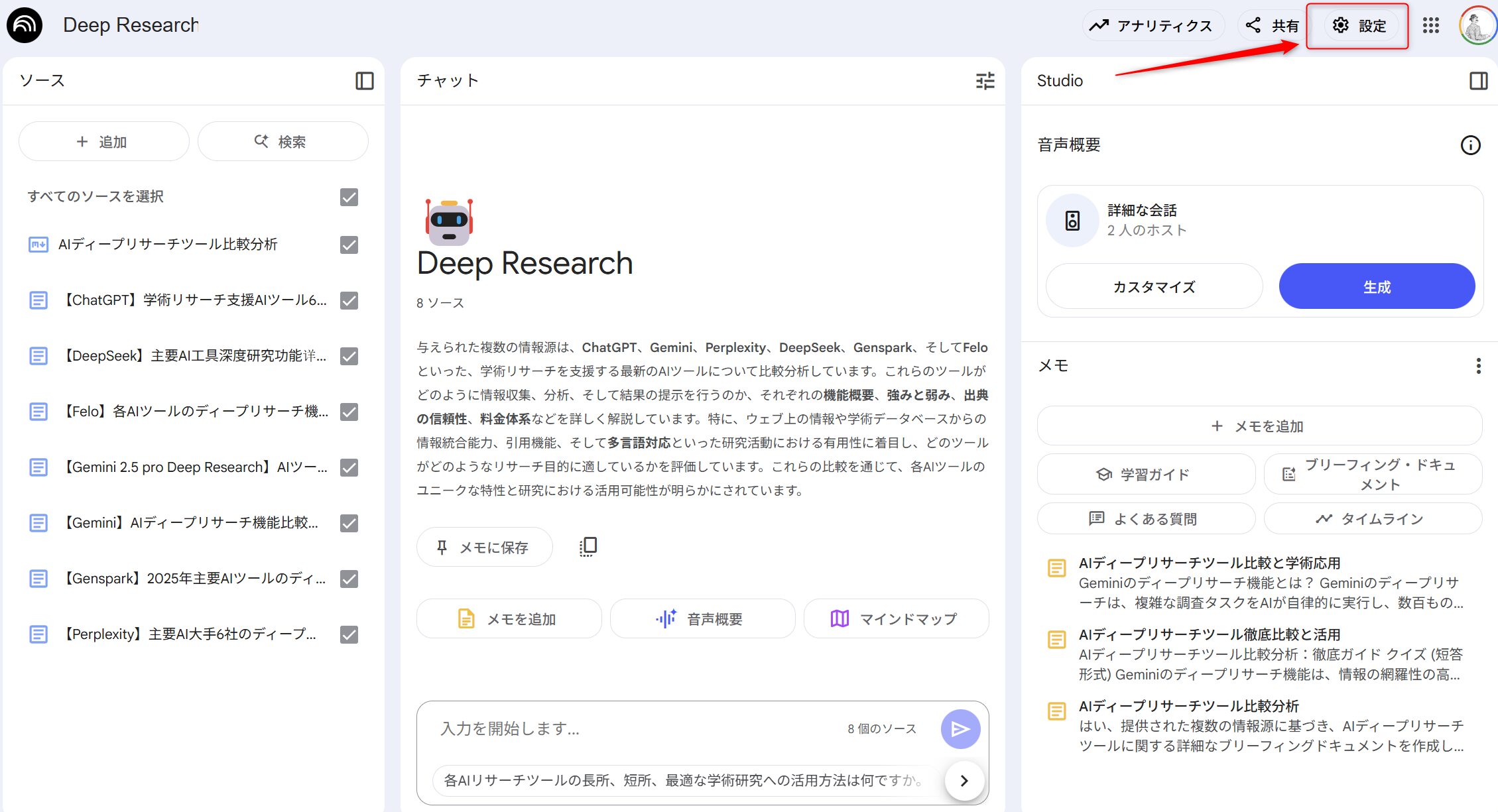Click document icon of 【ChatGPT】 source
This screenshot has height=812, width=1498.
coord(38,300)
